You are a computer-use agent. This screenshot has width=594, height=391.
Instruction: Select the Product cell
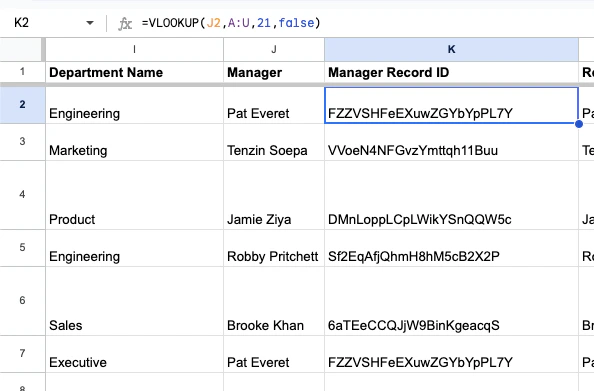[x=134, y=195]
